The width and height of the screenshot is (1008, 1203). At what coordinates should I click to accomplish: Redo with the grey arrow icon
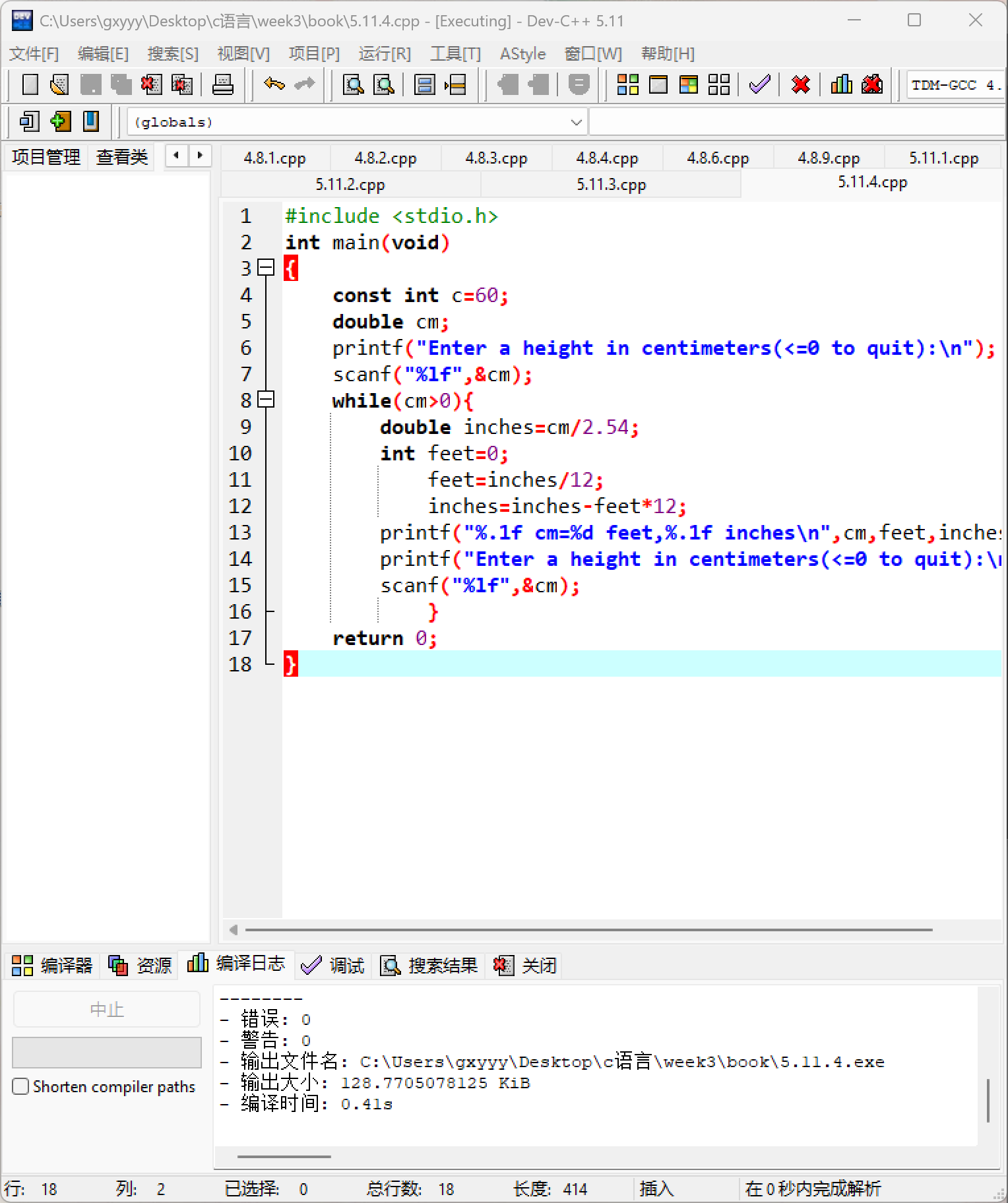tap(304, 84)
